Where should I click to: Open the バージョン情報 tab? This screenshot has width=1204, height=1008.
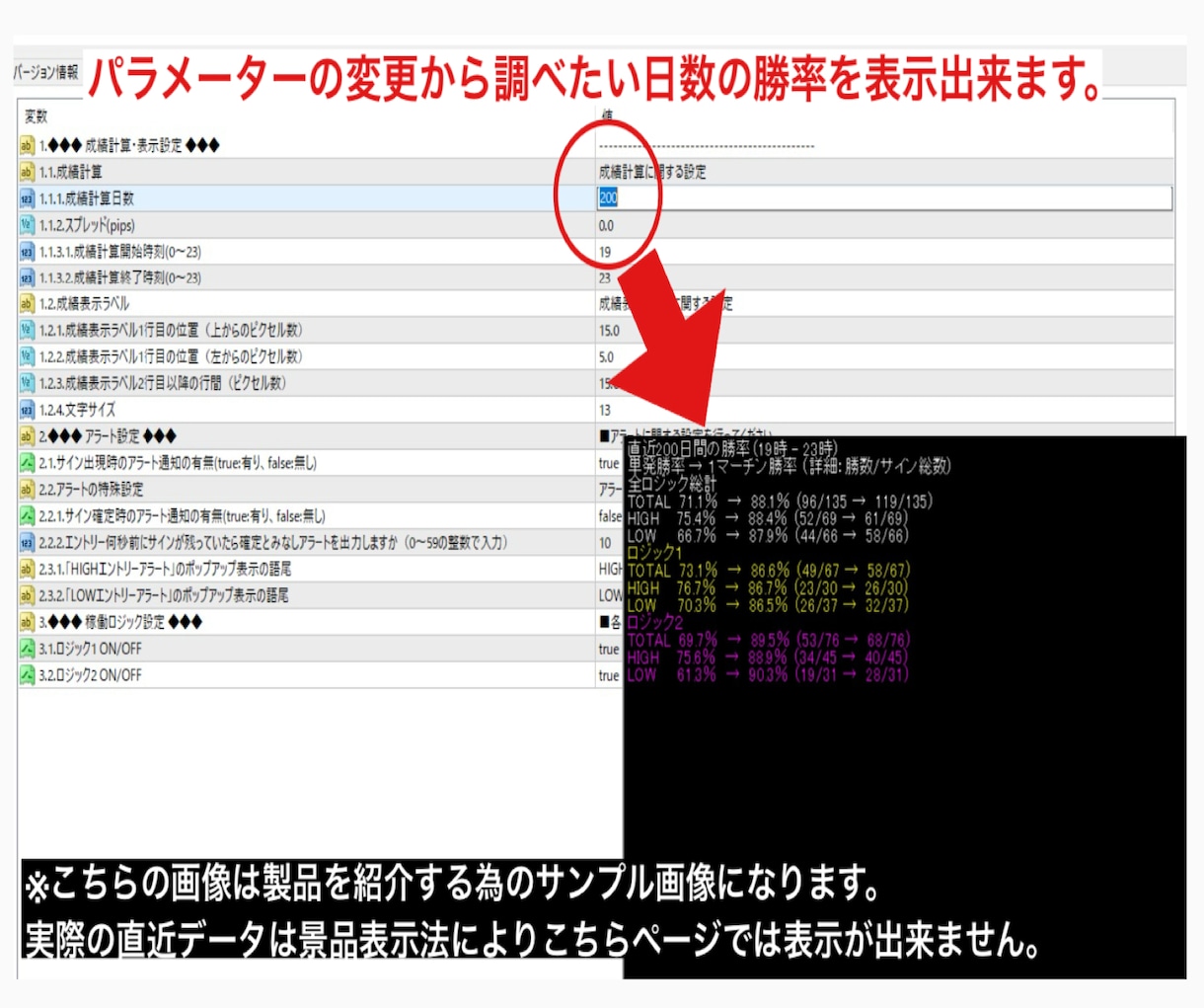(x=46, y=72)
